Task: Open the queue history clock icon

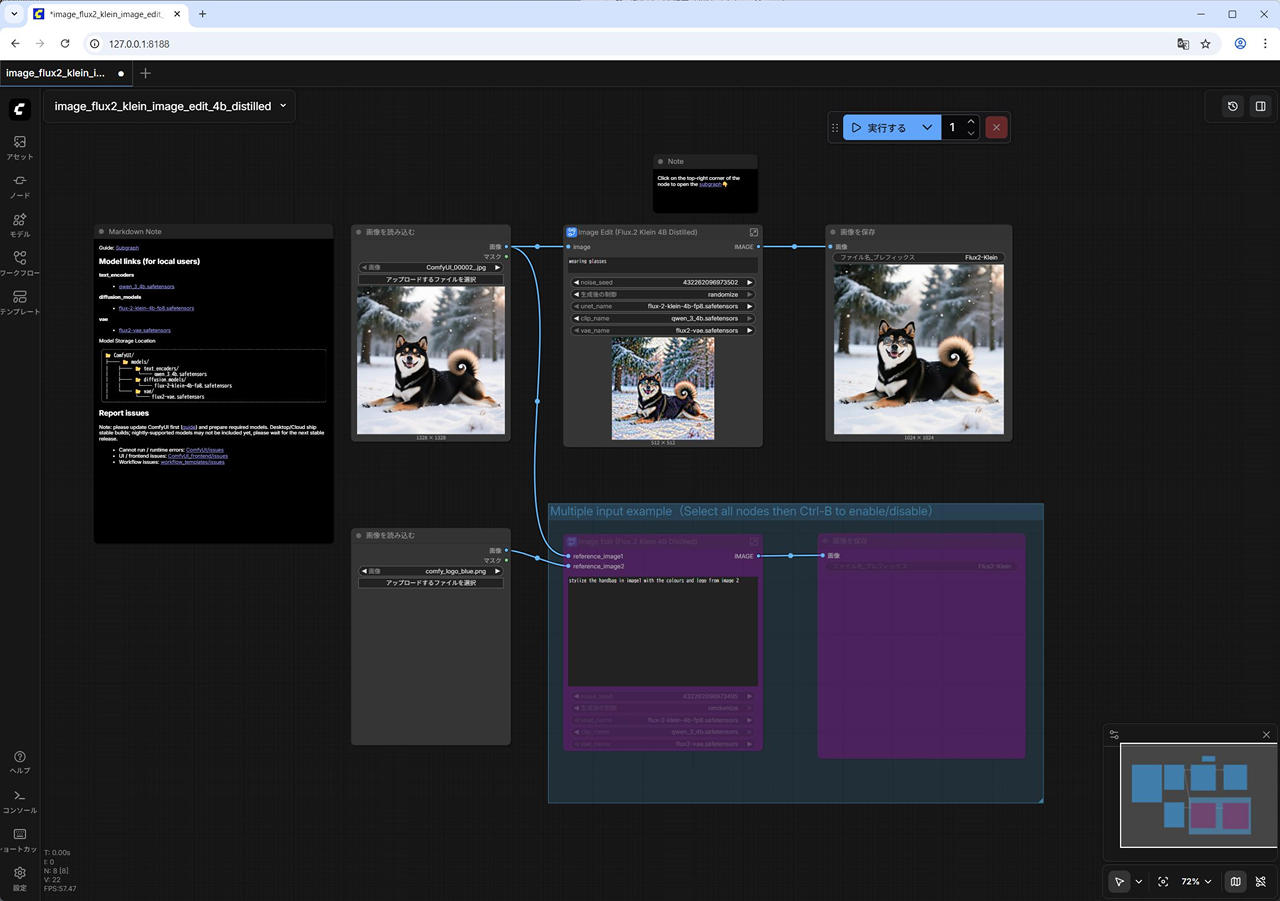Action: coord(1233,106)
